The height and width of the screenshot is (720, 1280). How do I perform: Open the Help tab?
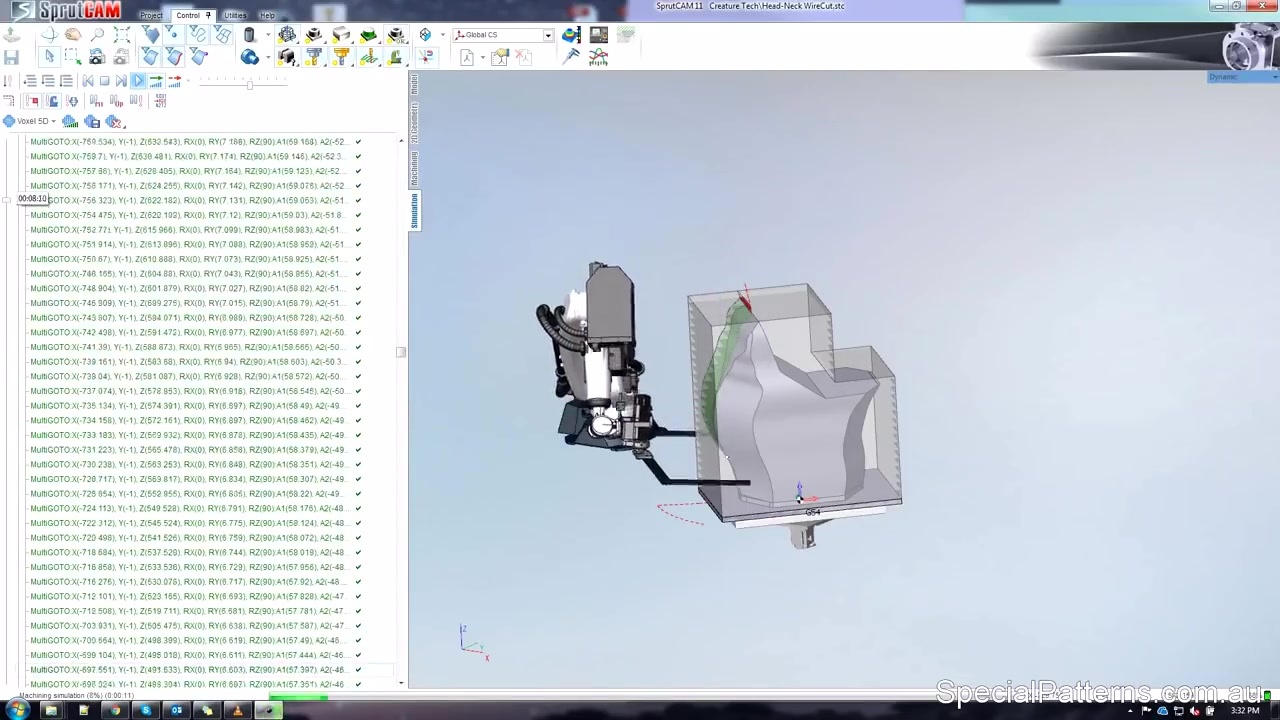[267, 15]
